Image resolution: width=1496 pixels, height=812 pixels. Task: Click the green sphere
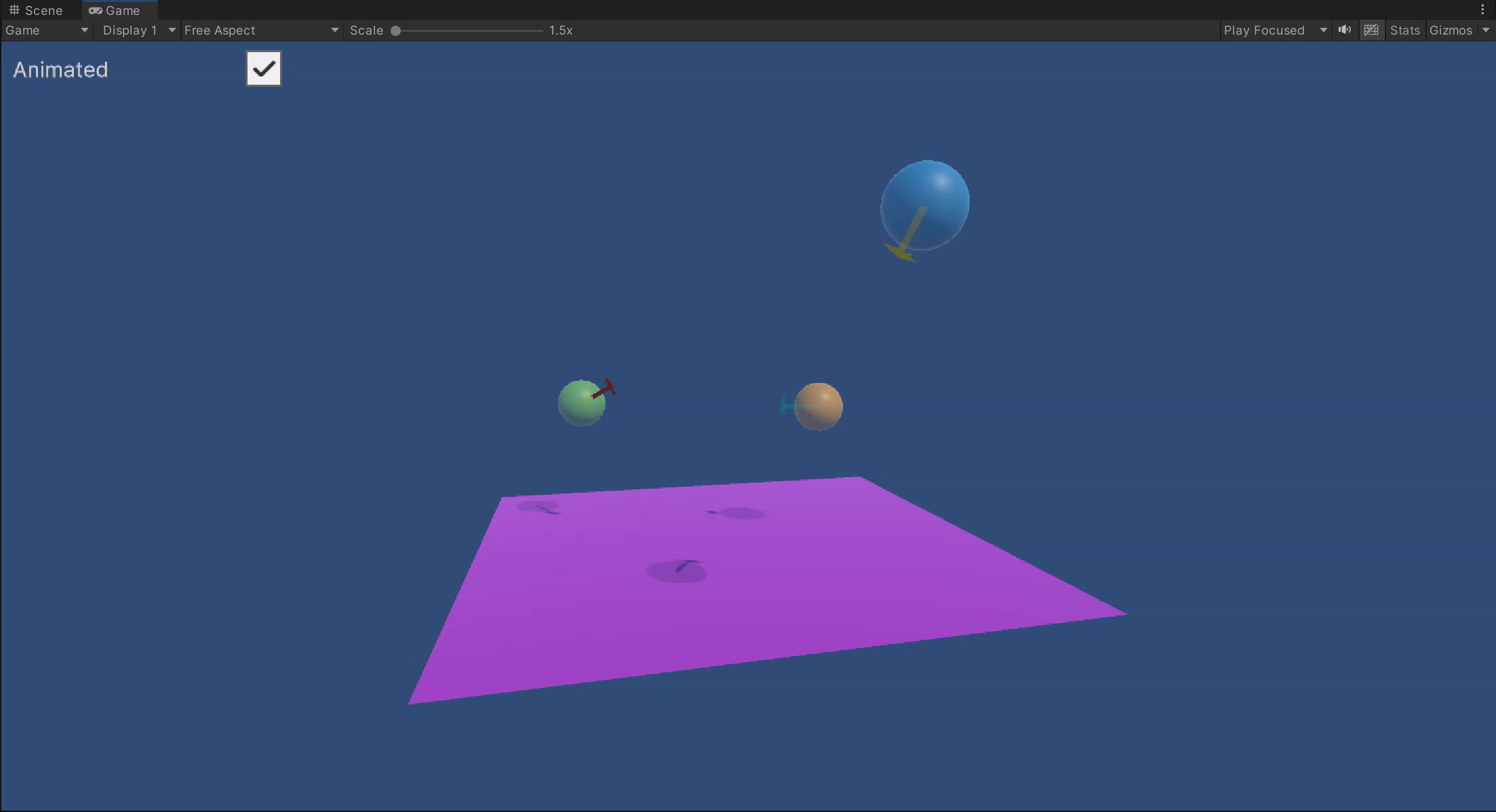tap(581, 403)
